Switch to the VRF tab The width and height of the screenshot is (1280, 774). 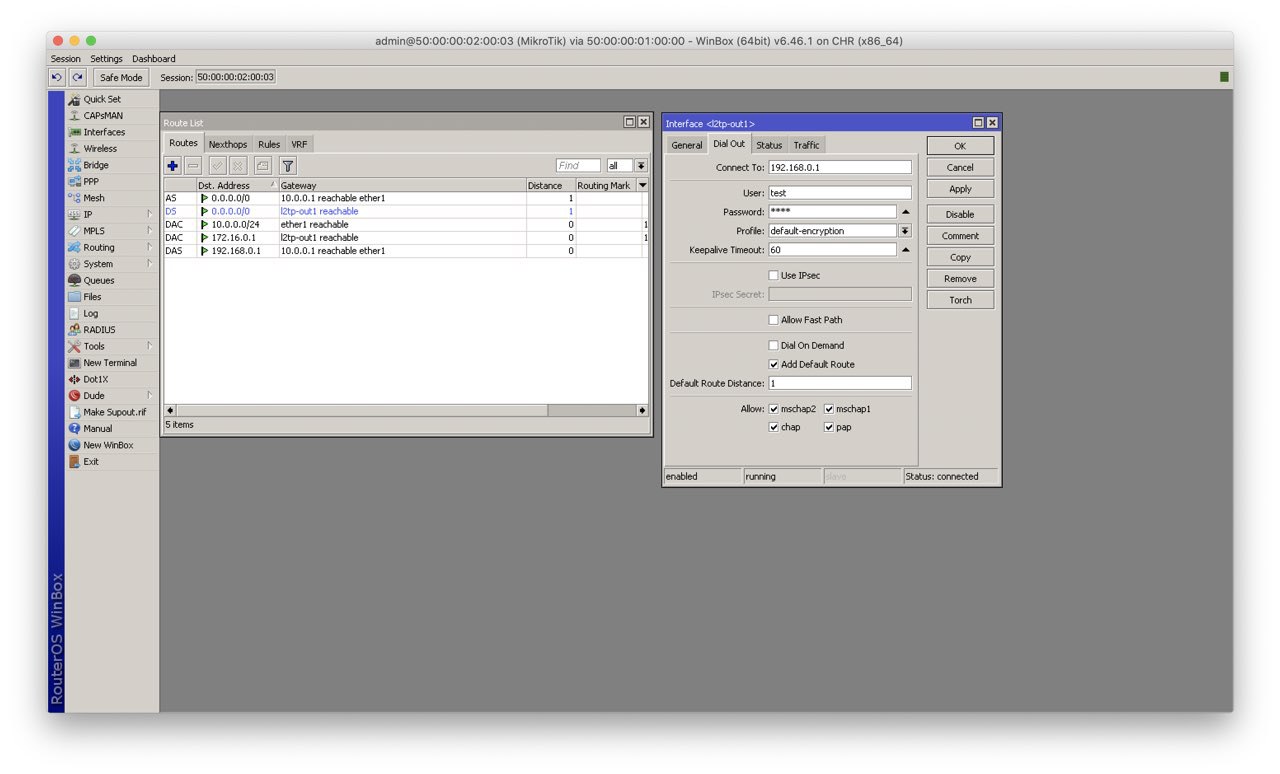coord(299,144)
